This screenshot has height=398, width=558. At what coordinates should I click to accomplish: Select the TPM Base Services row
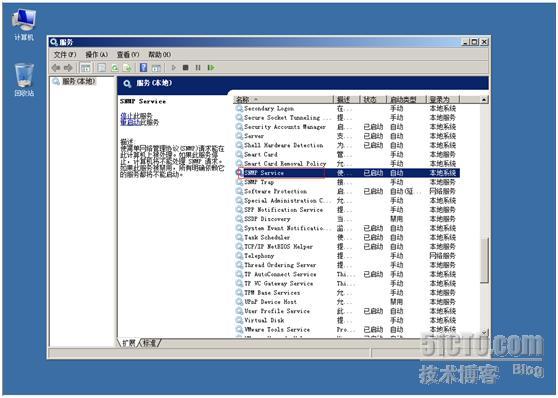tap(347, 293)
